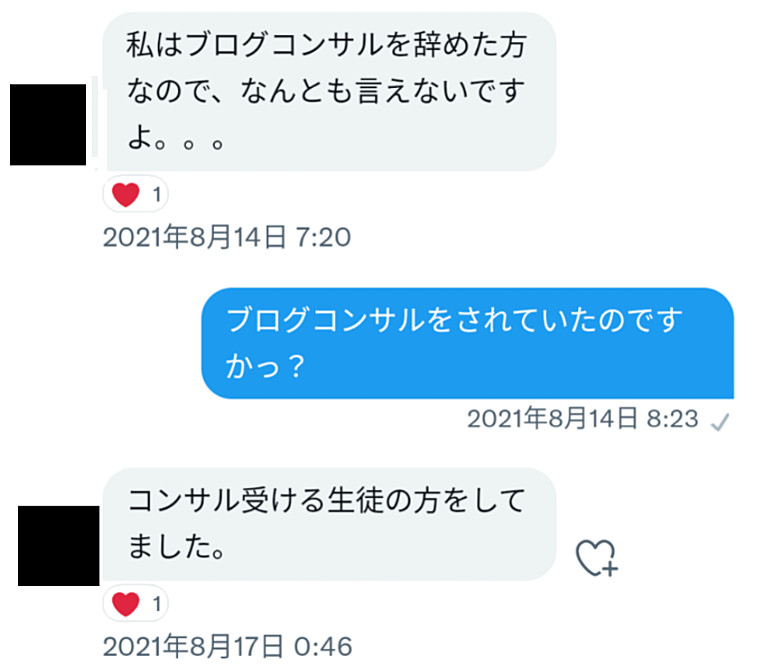
Task: Click the reaction count 1 under first message
Action: 156,195
